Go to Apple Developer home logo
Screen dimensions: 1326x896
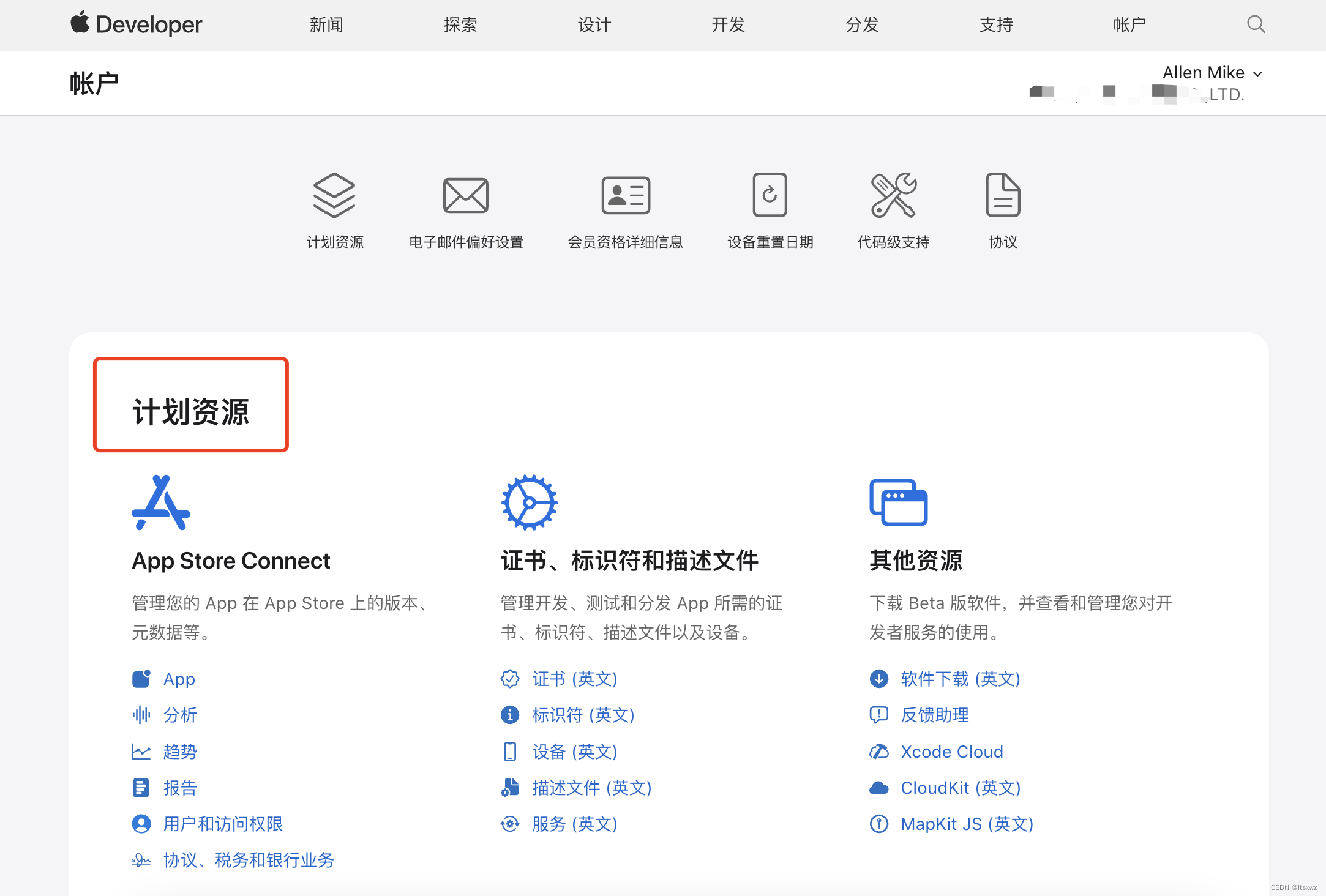pyautogui.click(x=136, y=24)
